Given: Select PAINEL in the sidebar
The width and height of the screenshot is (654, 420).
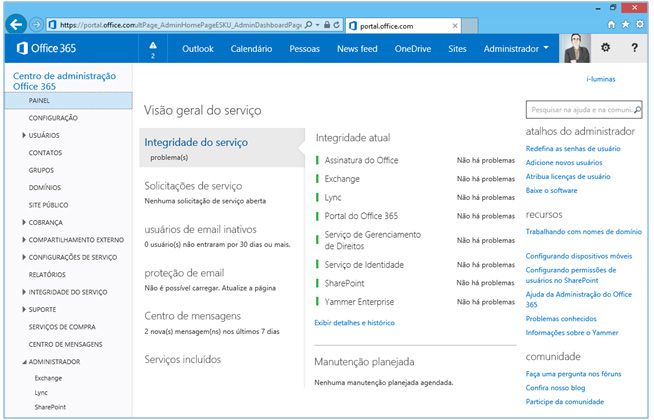Looking at the screenshot, I should pyautogui.click(x=68, y=101).
